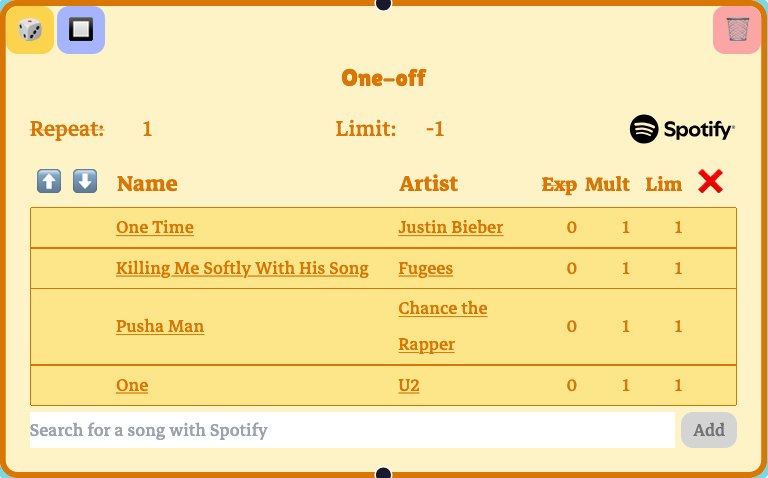768x478 pixels.
Task: Open Killing Me Softly With His Song
Action: (242, 268)
